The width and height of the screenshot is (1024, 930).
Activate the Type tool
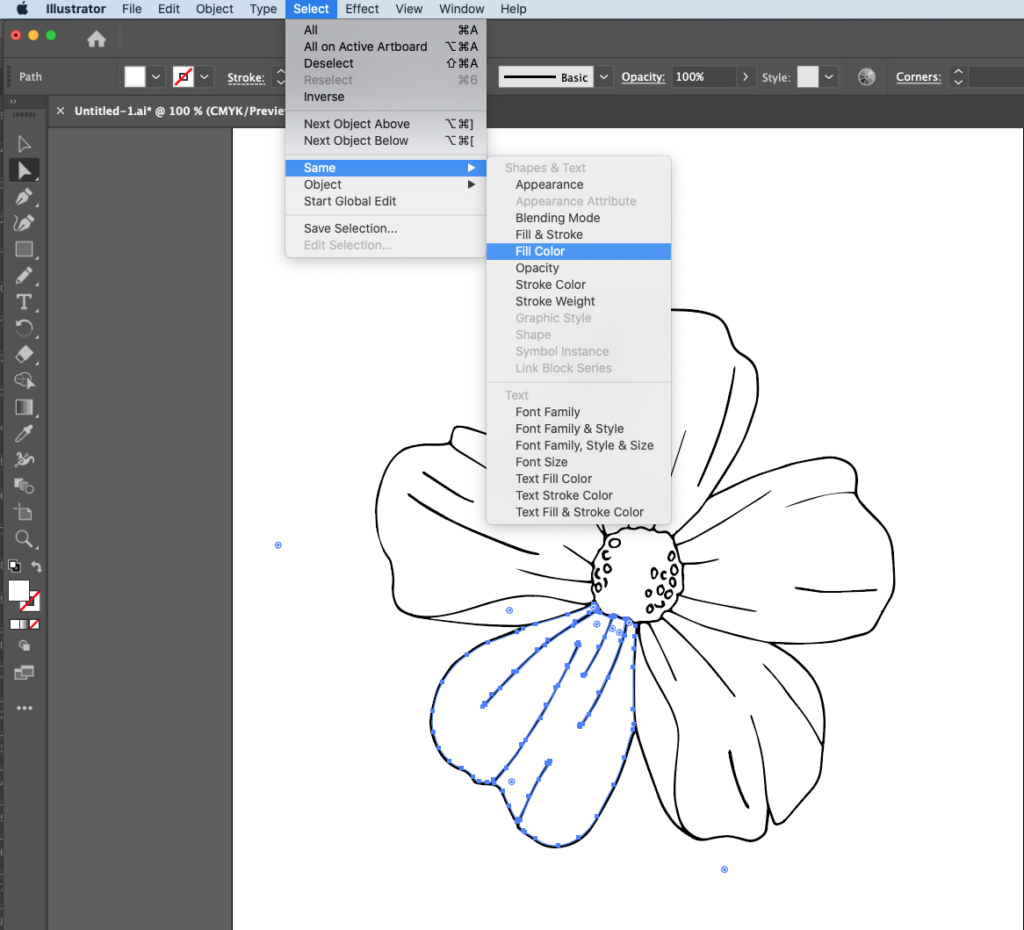(x=23, y=302)
